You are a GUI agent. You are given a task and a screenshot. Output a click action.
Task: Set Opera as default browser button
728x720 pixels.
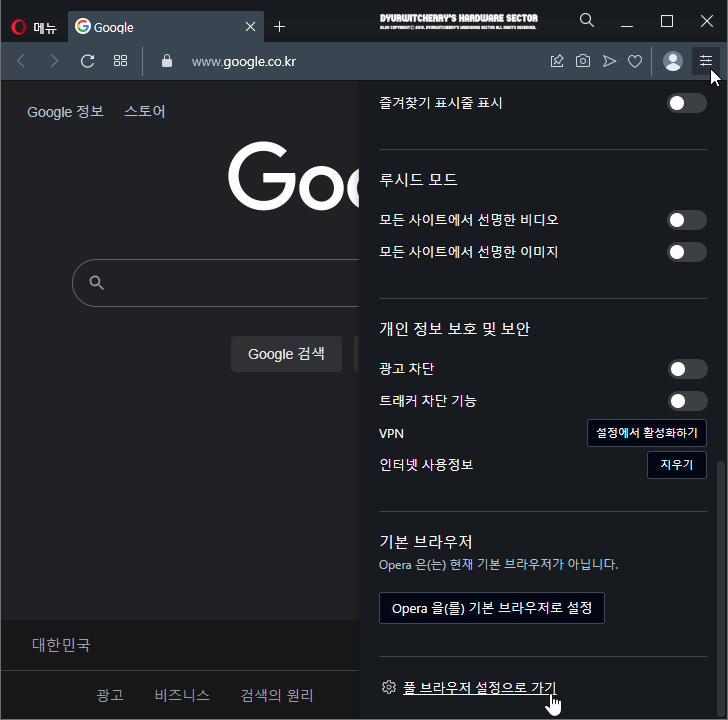pos(492,608)
